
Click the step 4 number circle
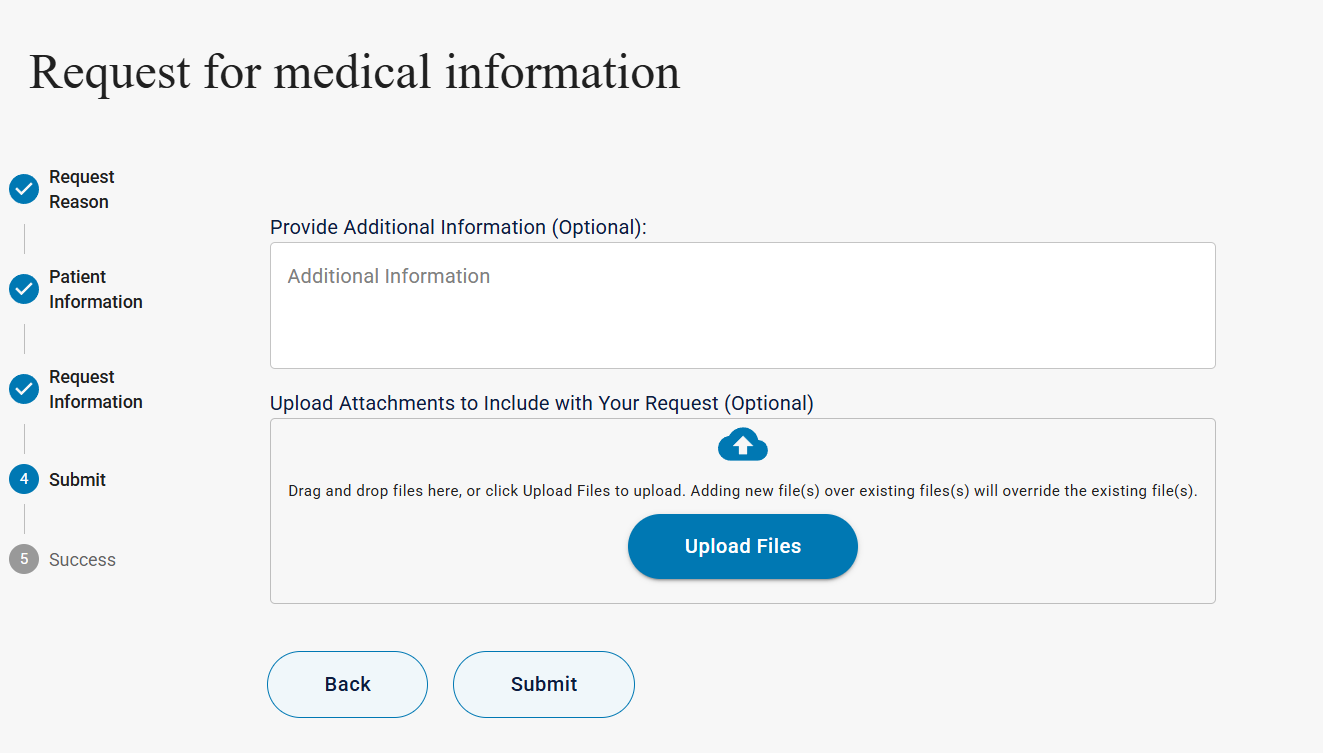pyautogui.click(x=24, y=480)
